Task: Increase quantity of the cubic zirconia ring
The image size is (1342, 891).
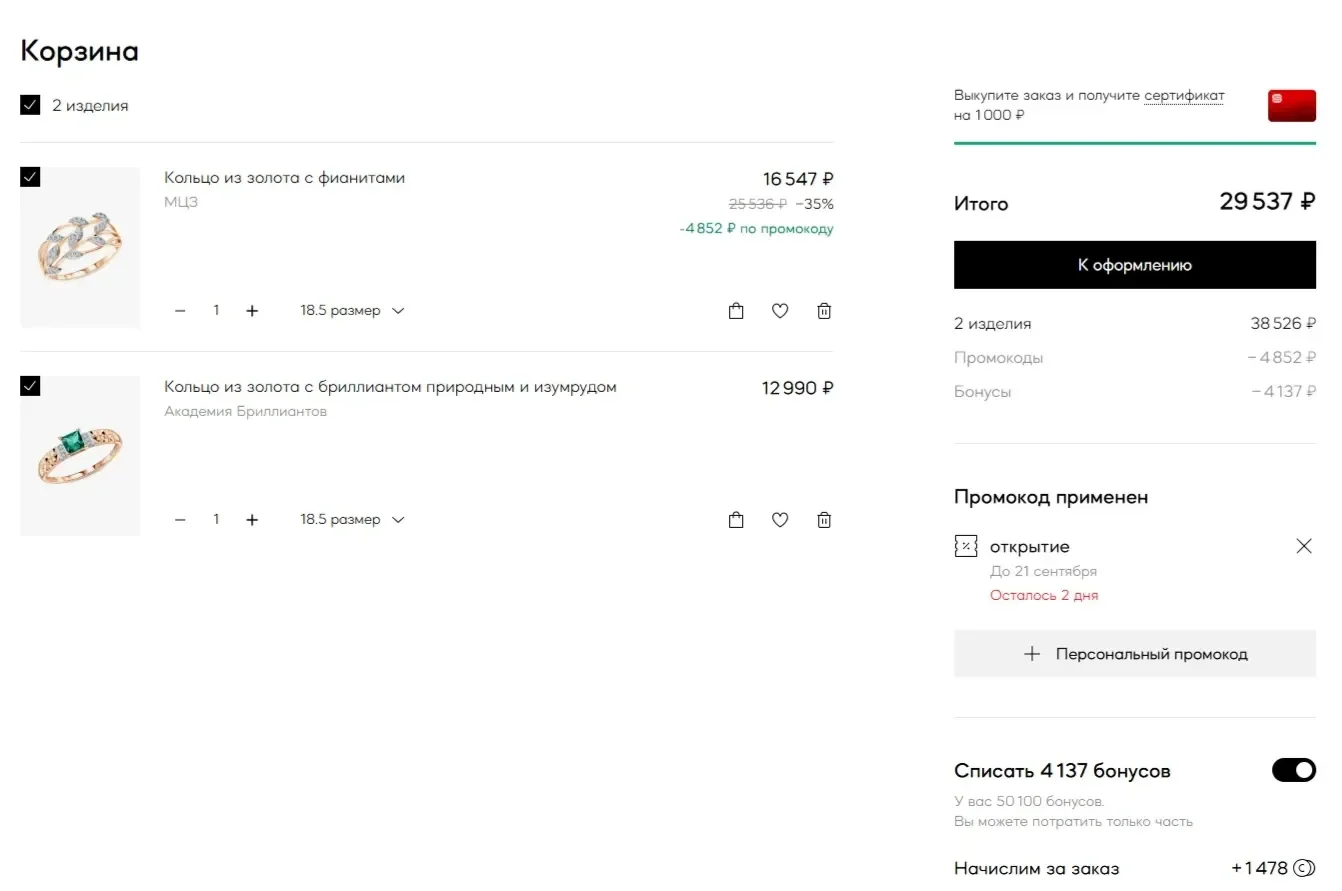Action: 252,311
